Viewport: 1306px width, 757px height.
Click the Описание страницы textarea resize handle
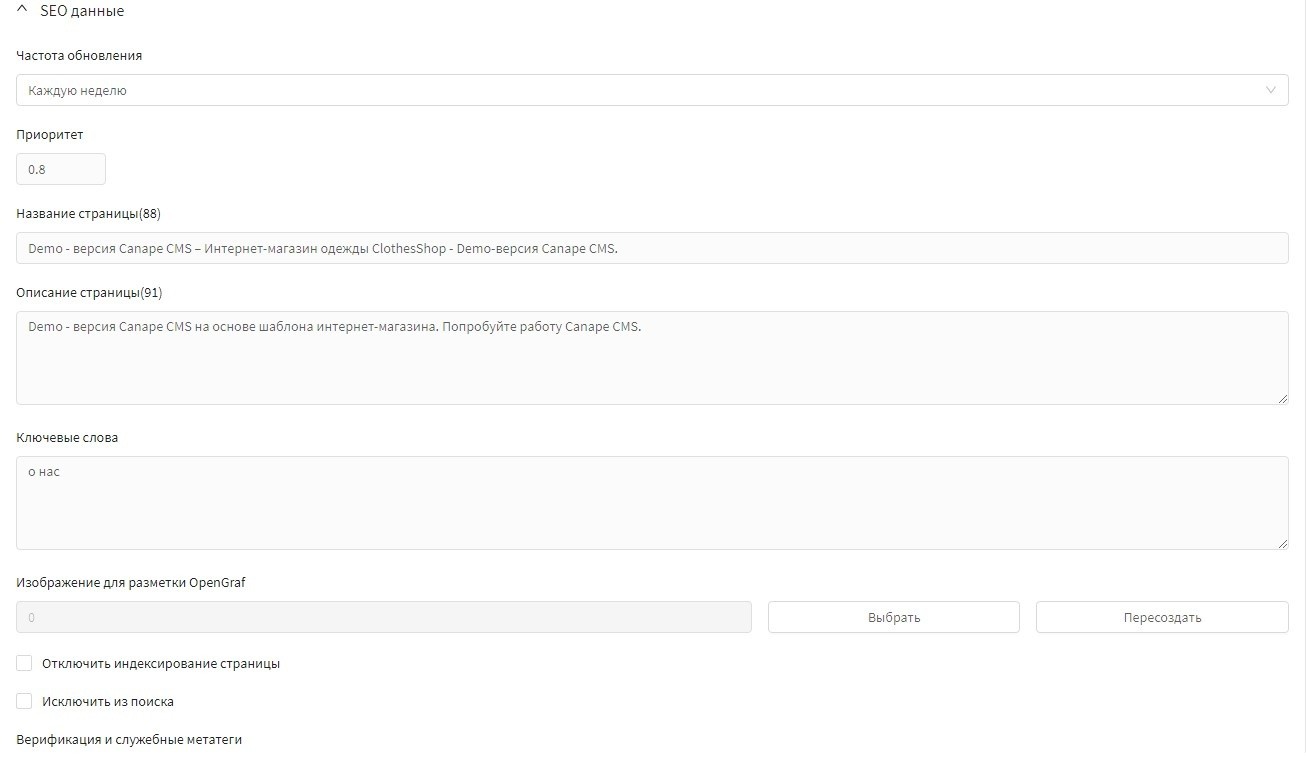coord(1282,398)
